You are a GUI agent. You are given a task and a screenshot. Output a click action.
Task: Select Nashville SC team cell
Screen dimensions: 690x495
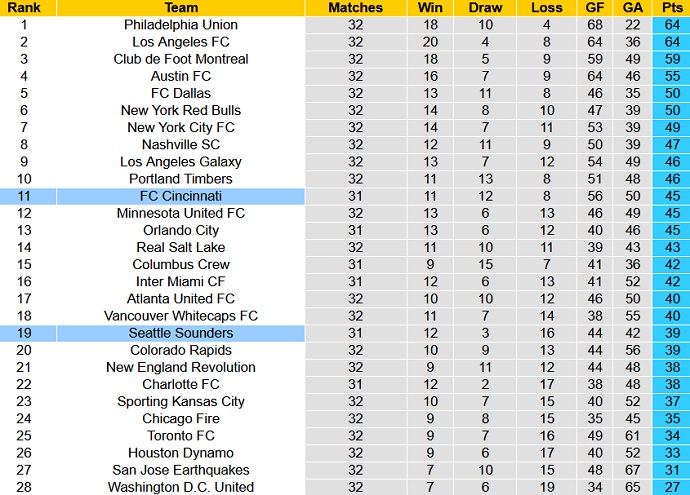click(x=181, y=145)
